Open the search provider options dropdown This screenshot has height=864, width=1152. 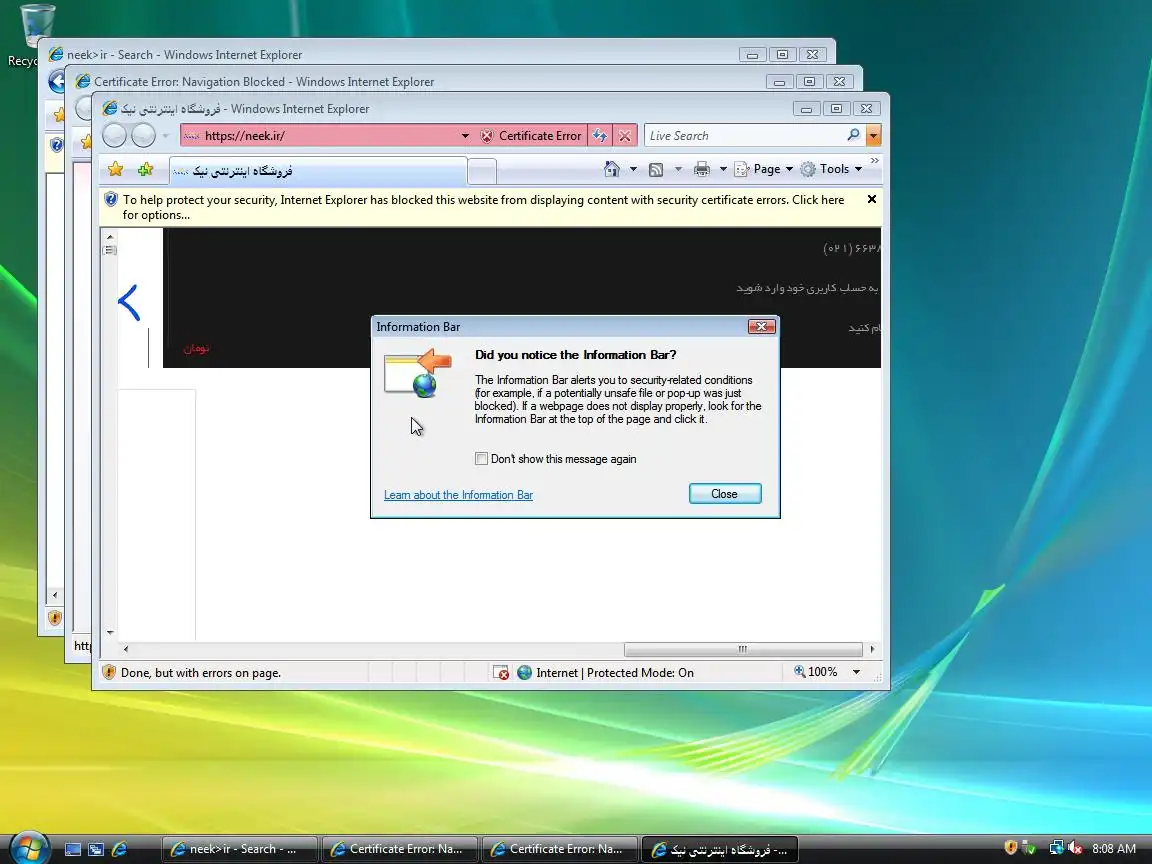[x=874, y=135]
